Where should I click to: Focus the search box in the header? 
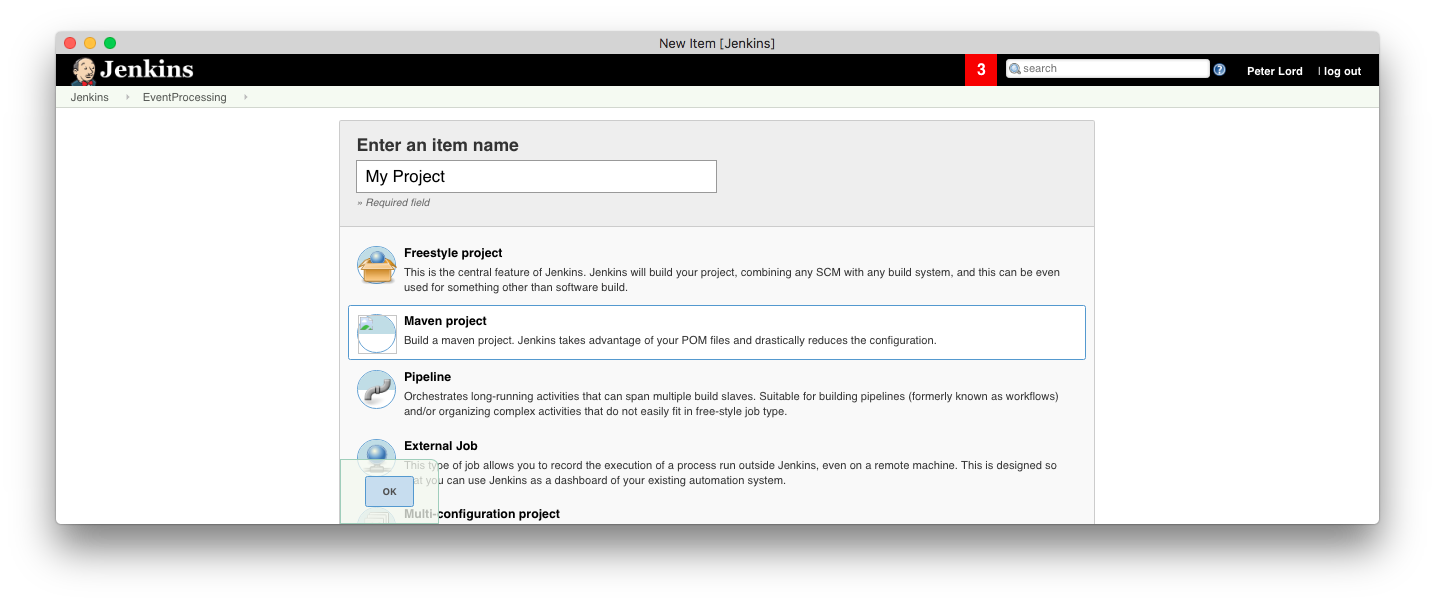pyautogui.click(x=1108, y=69)
